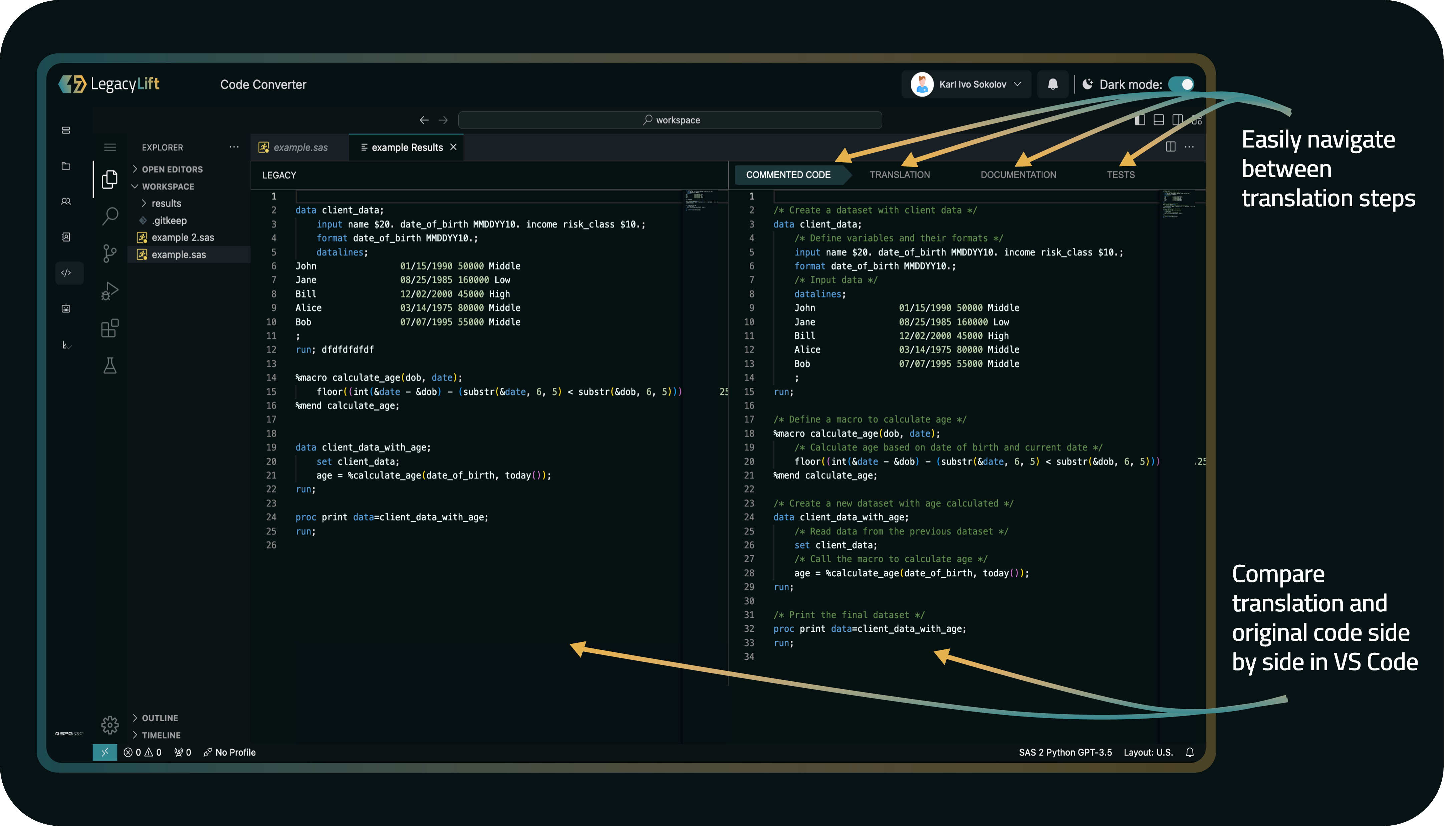Select the DOCUMENTATION step tab
Viewport: 1456px width, 826px height.
point(1018,175)
